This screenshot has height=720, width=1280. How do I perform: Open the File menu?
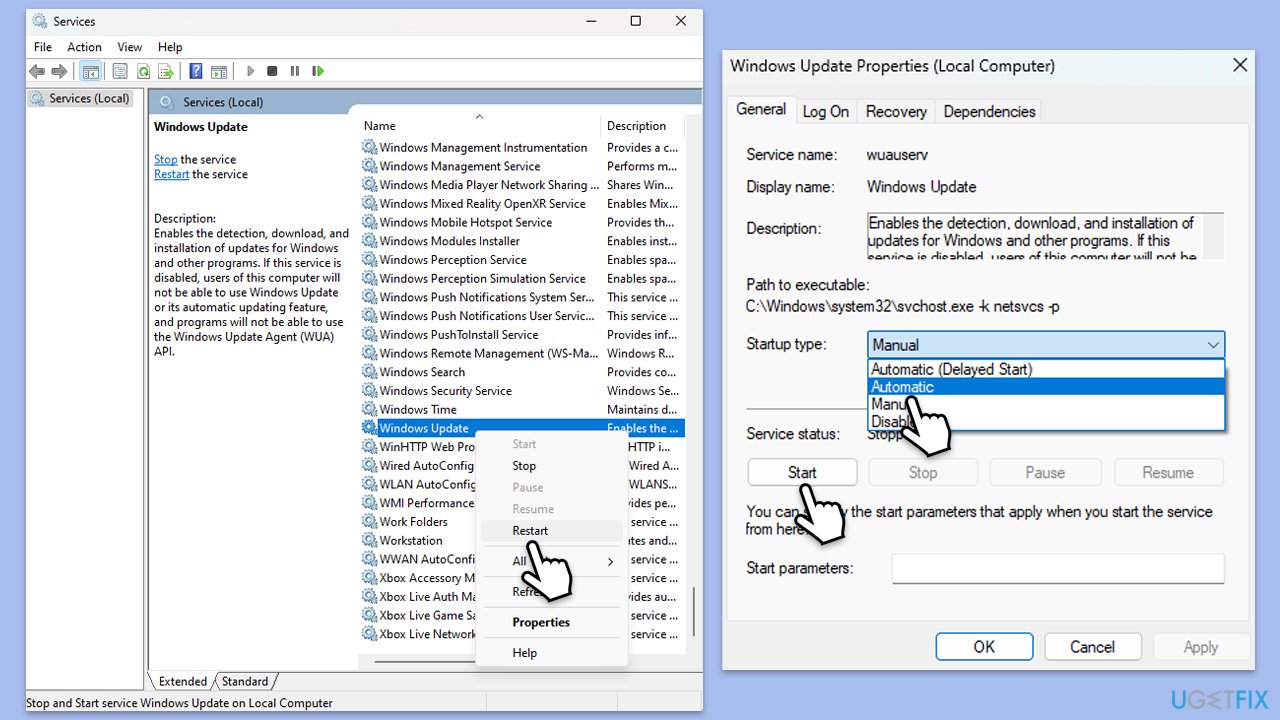click(x=43, y=47)
